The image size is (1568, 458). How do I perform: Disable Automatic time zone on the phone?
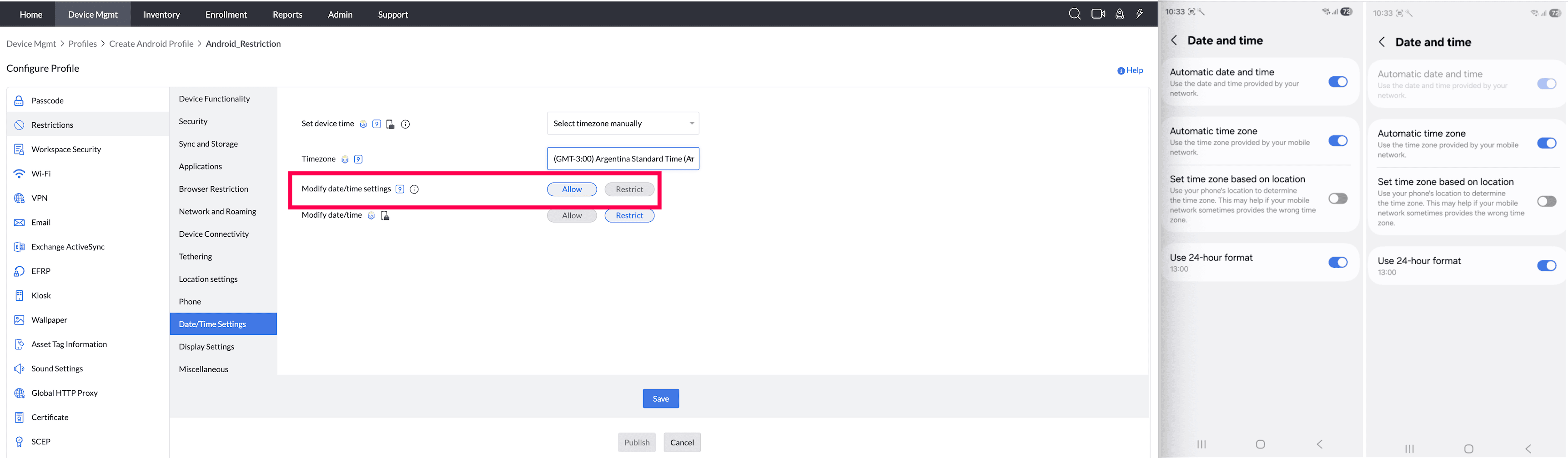pyautogui.click(x=1338, y=140)
